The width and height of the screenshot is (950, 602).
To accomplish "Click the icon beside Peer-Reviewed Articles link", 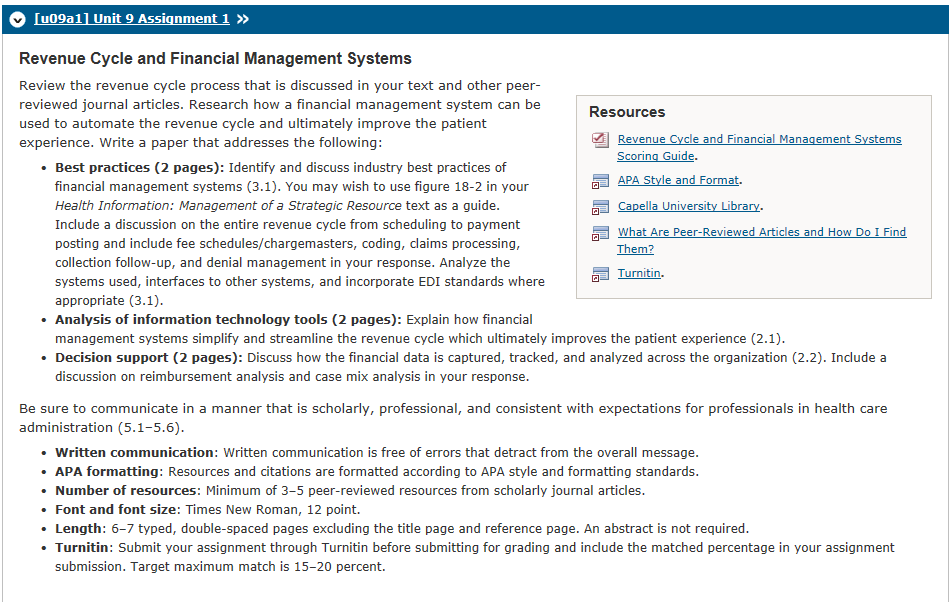I will [600, 233].
